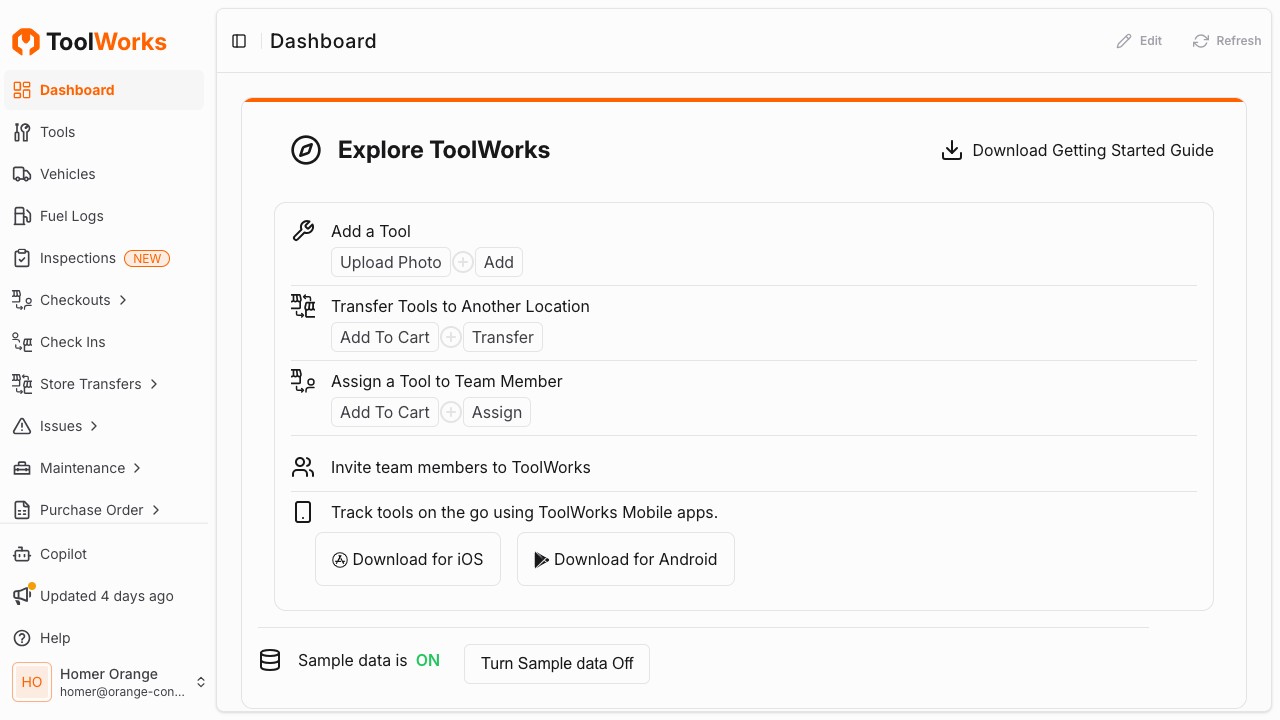Image resolution: width=1280 pixels, height=720 pixels.
Task: Expand the Maintenance submenu chevron
Action: click(x=137, y=468)
